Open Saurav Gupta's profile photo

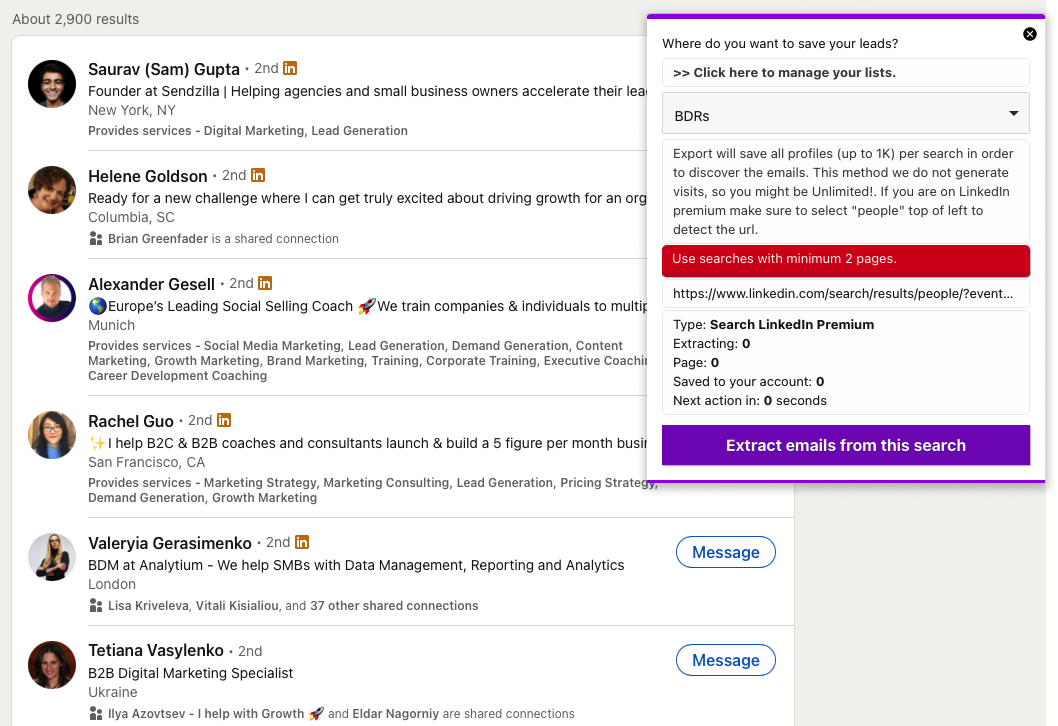52,84
